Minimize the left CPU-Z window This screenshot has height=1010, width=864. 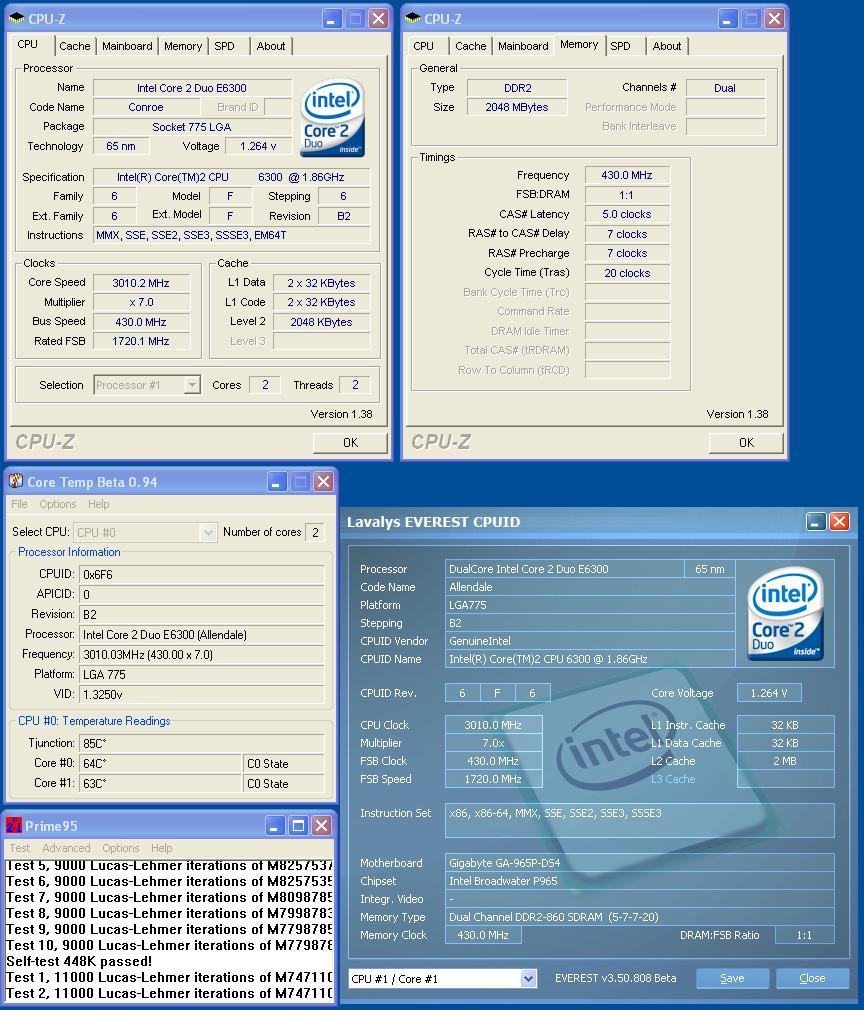coord(332,19)
